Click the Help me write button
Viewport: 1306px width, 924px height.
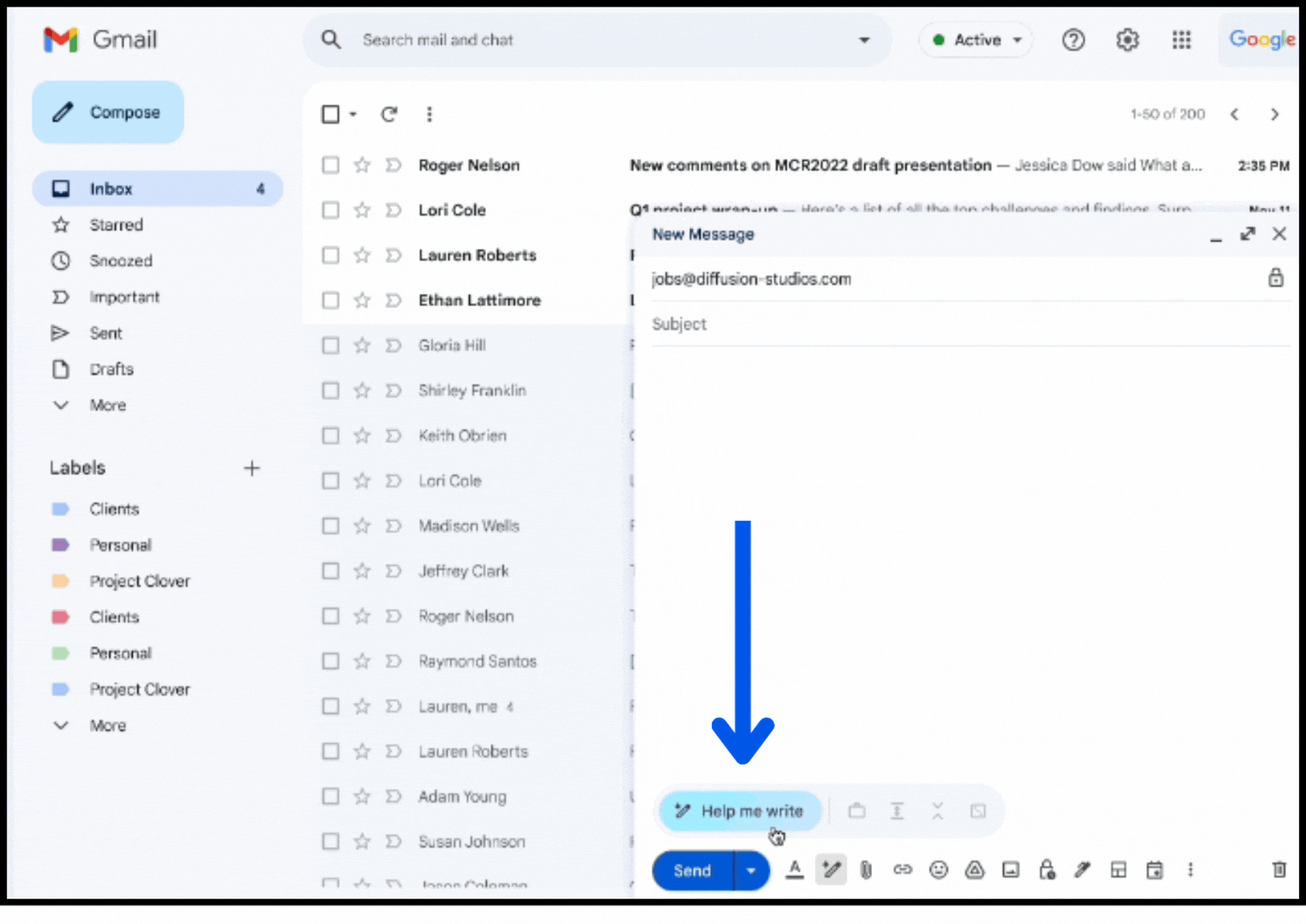[x=740, y=811]
